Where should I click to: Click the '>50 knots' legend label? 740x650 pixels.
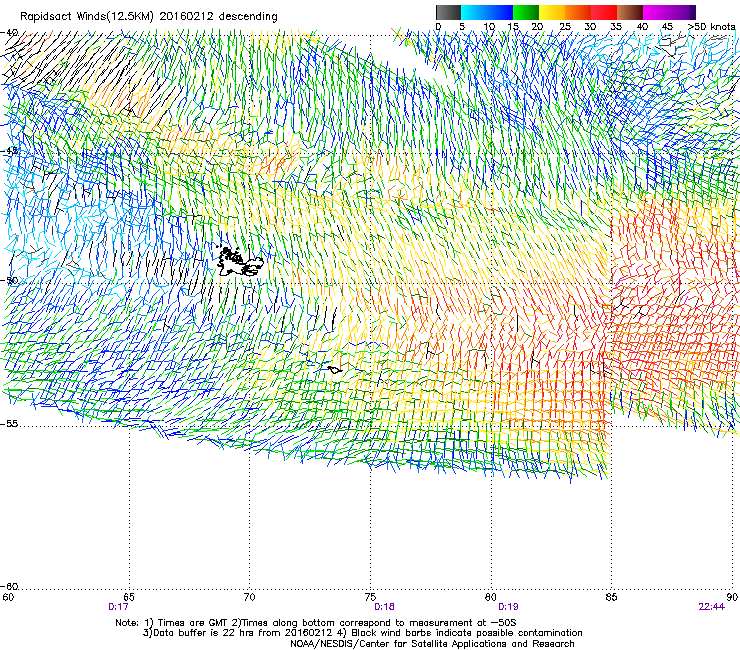tap(711, 27)
